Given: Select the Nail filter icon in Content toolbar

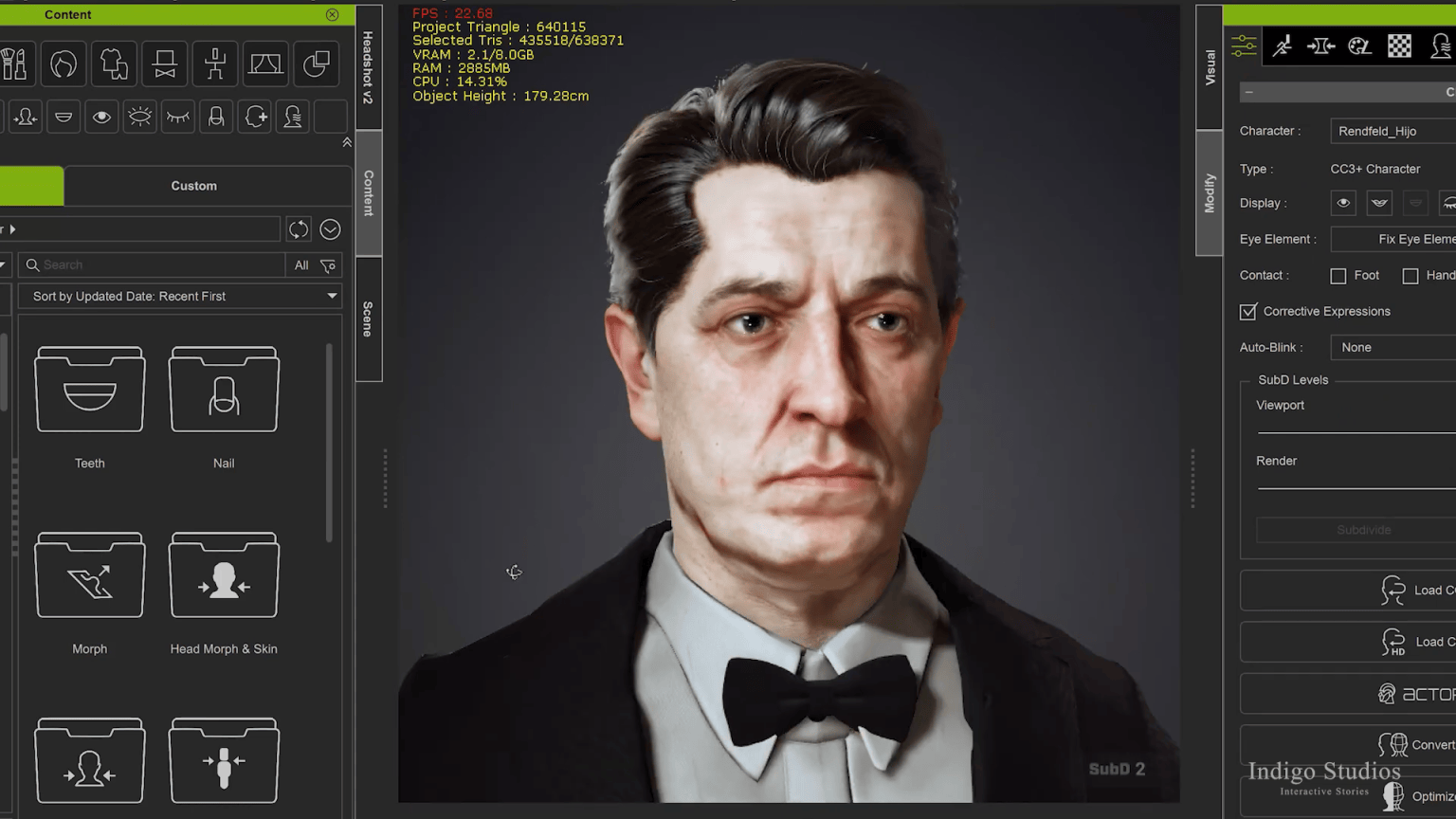Looking at the screenshot, I should coord(216,117).
